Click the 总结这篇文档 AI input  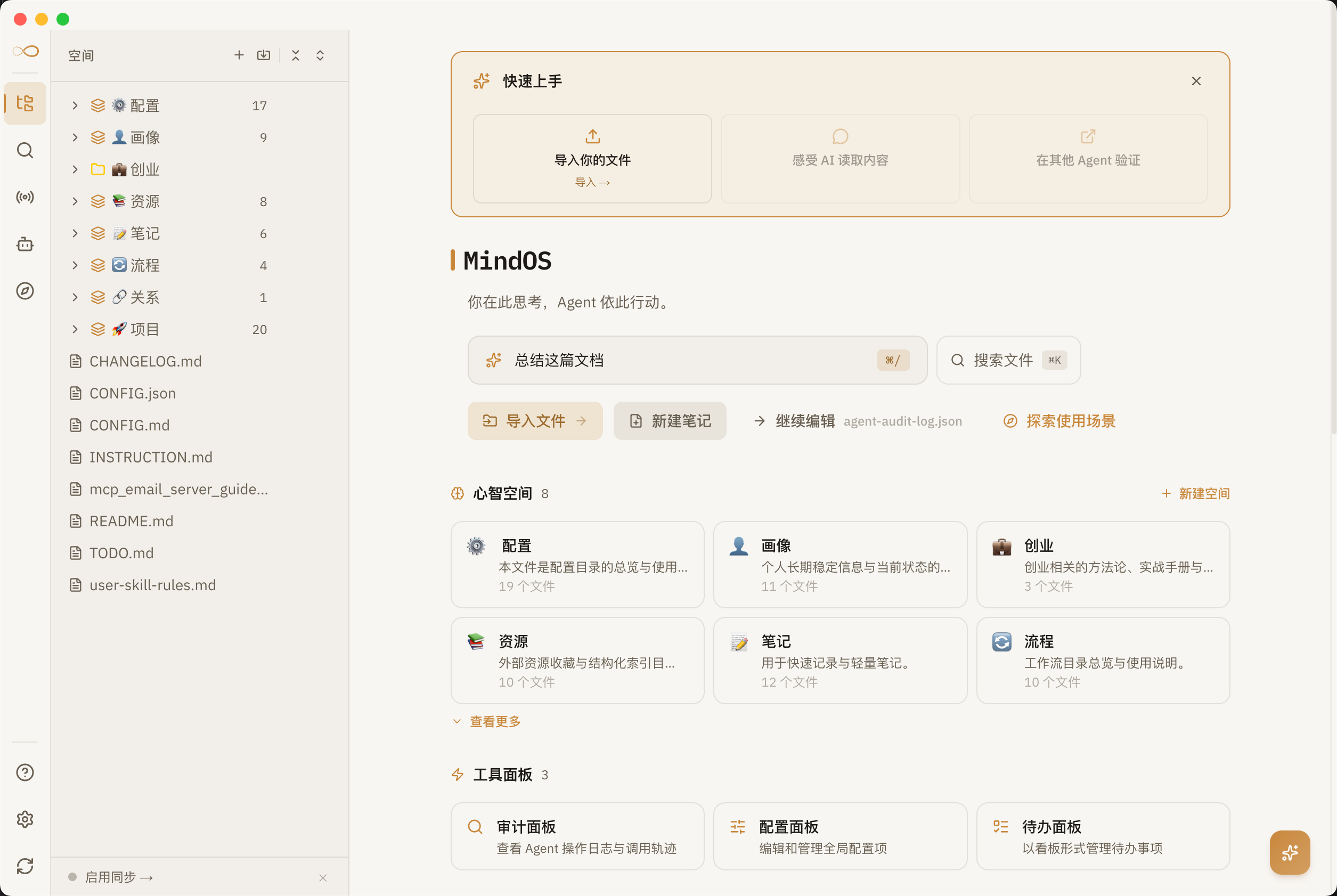tap(697, 360)
